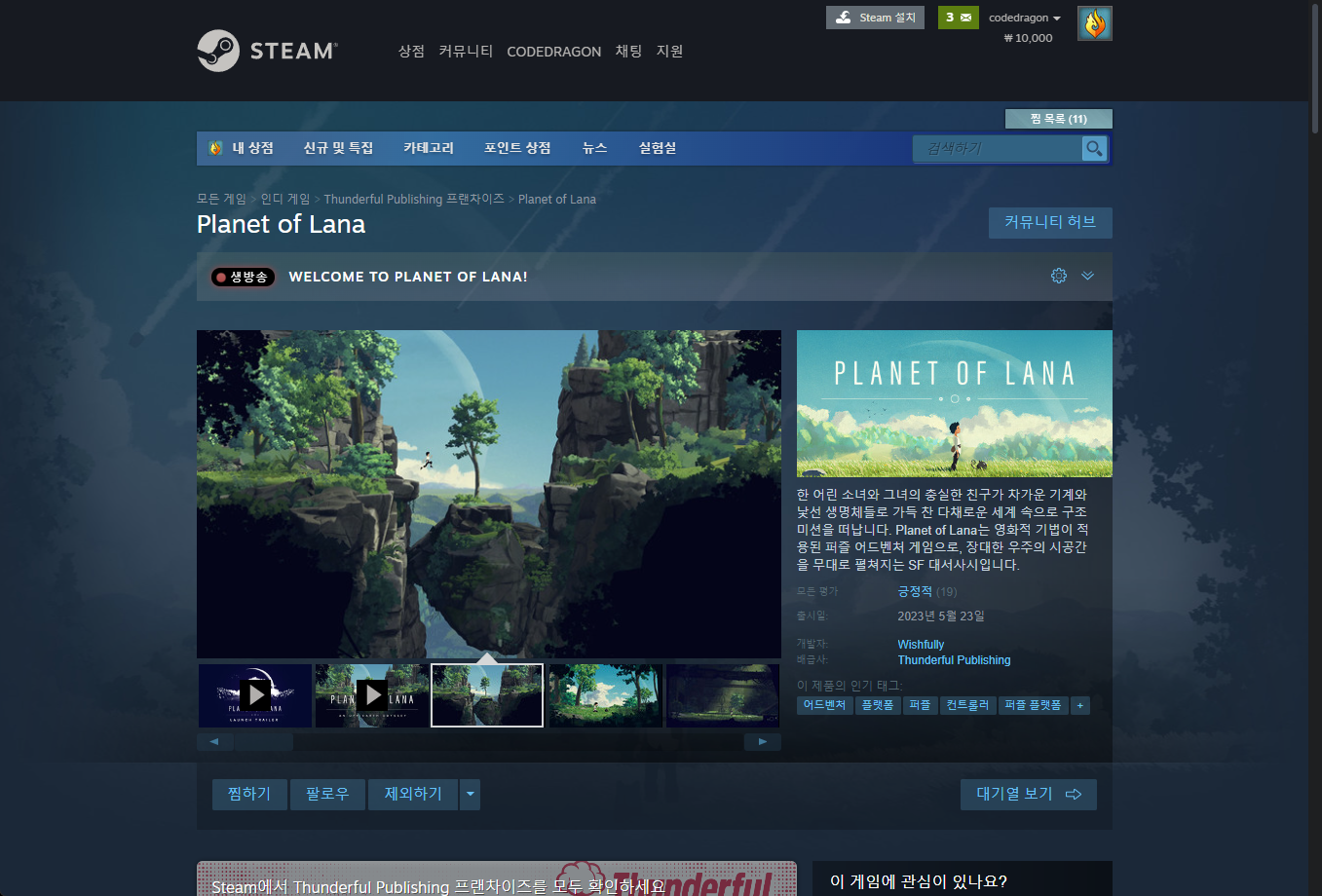
Task: Open the 긍정적 reviews link
Action: pos(915,591)
